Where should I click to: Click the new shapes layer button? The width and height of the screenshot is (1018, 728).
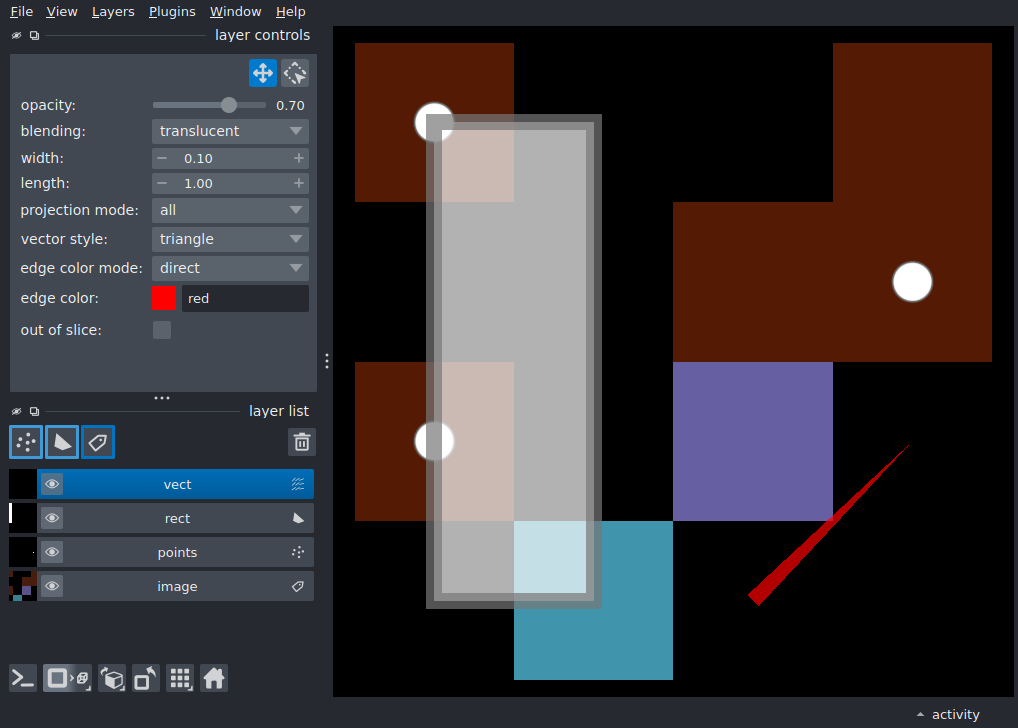(x=62, y=442)
